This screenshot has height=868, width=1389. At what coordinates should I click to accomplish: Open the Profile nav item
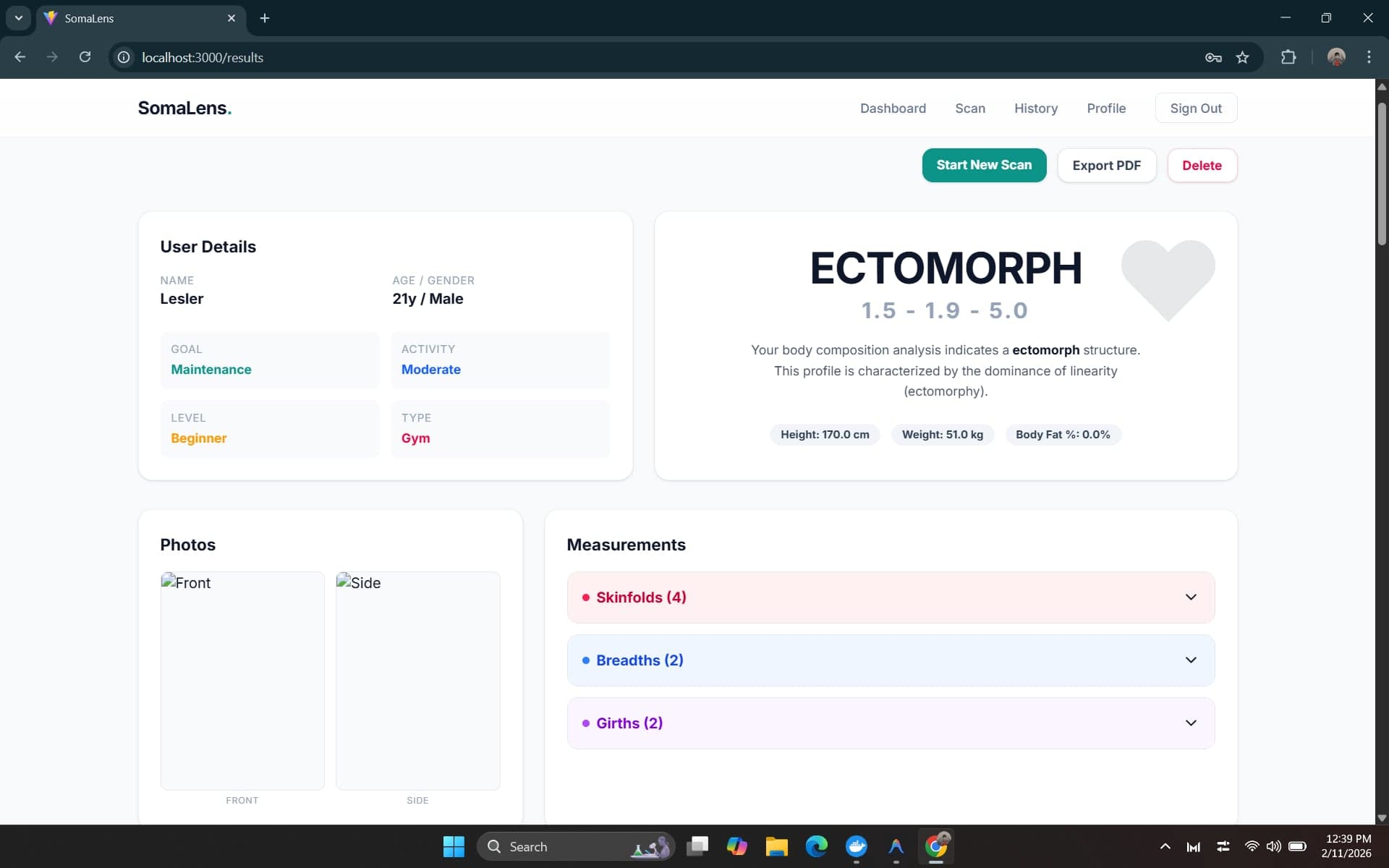(1106, 109)
